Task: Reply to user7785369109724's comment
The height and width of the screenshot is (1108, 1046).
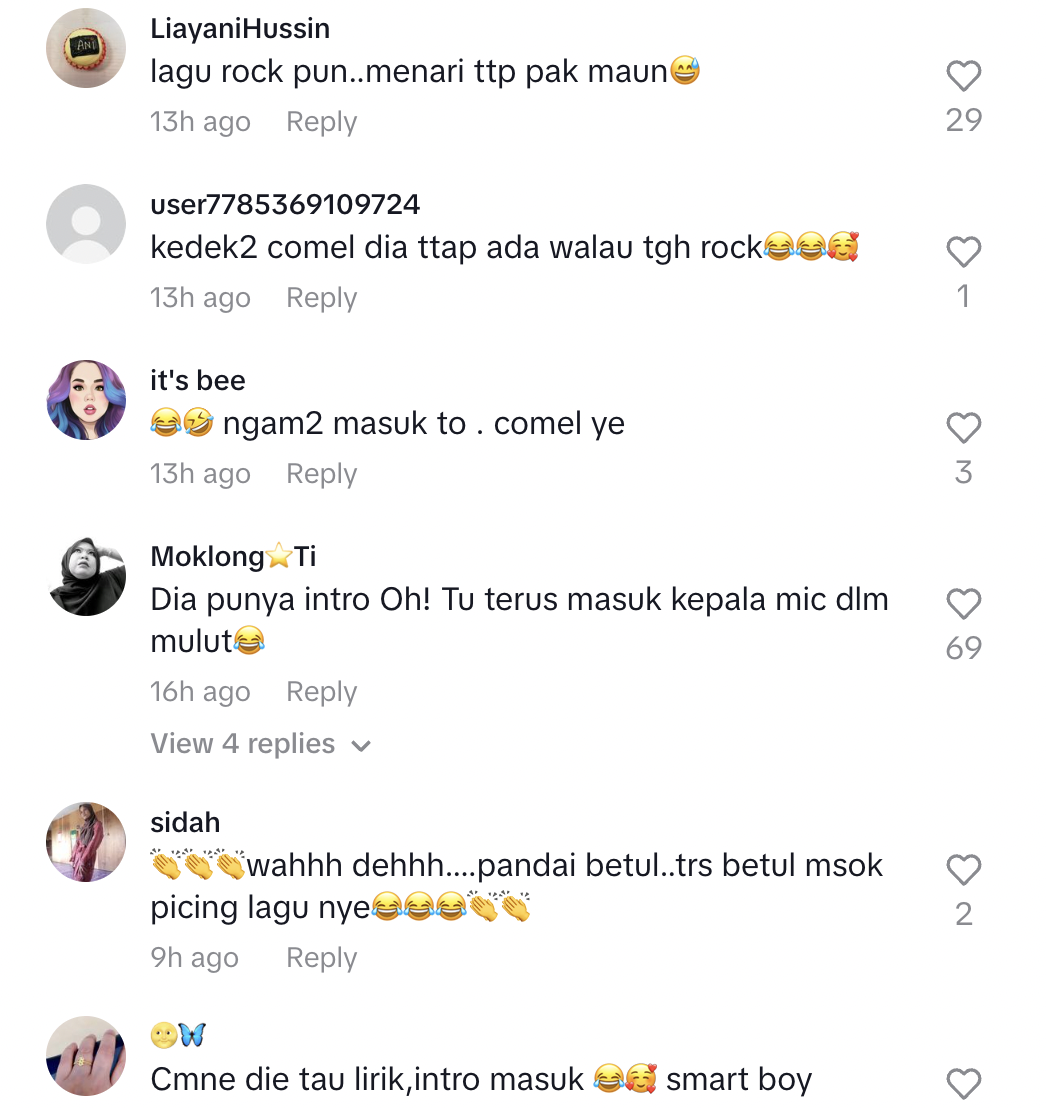Action: (x=321, y=298)
